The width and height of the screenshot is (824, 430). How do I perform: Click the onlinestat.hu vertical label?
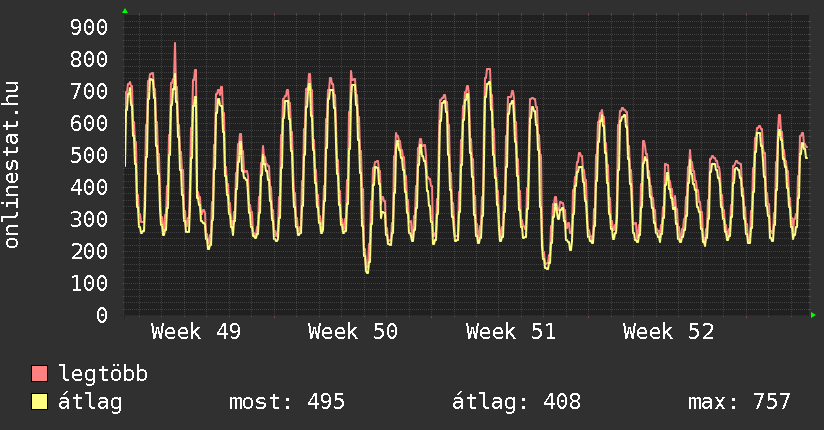click(x=13, y=165)
